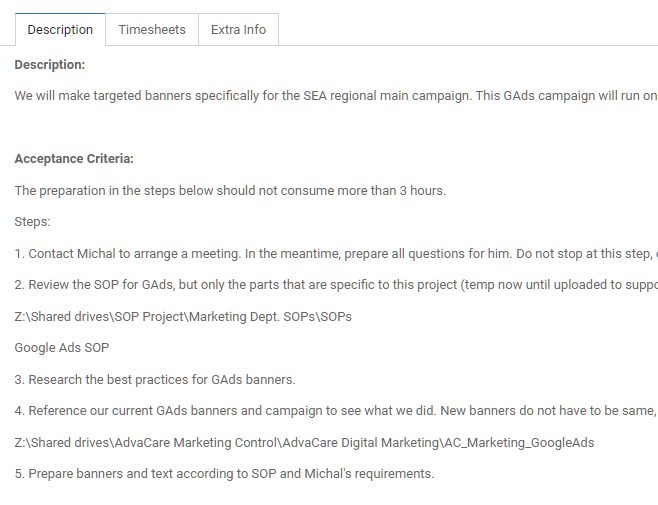Click the AC_Marketing_GoogleAds folder path

point(304,442)
